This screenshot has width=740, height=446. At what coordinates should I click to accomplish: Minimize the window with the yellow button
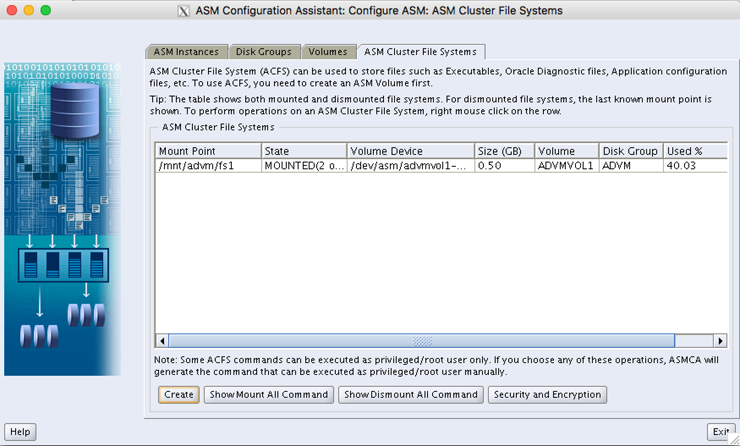(x=28, y=10)
